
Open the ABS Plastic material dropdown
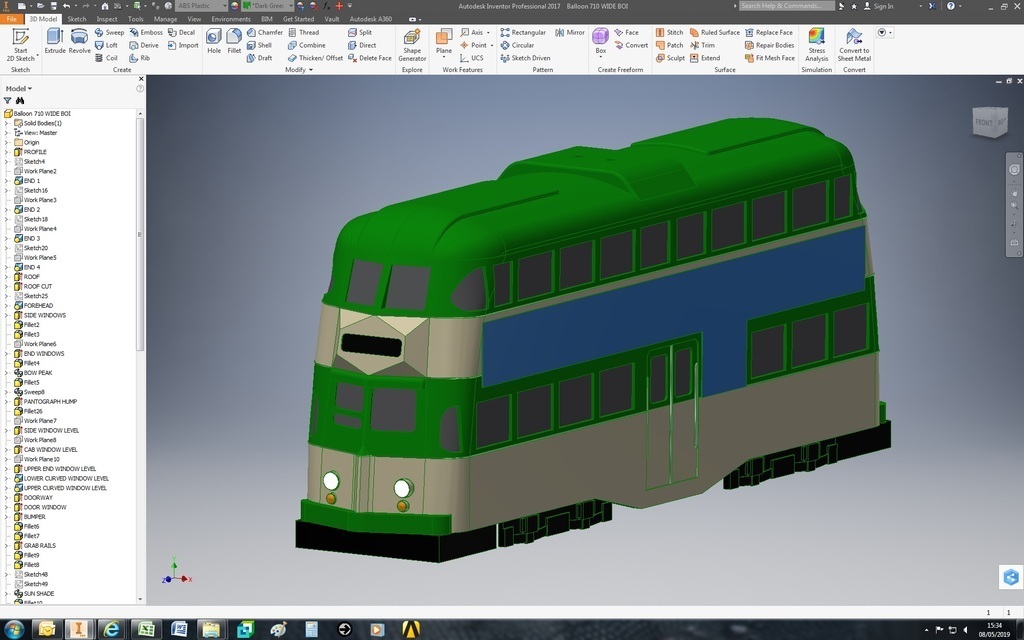(200, 6)
